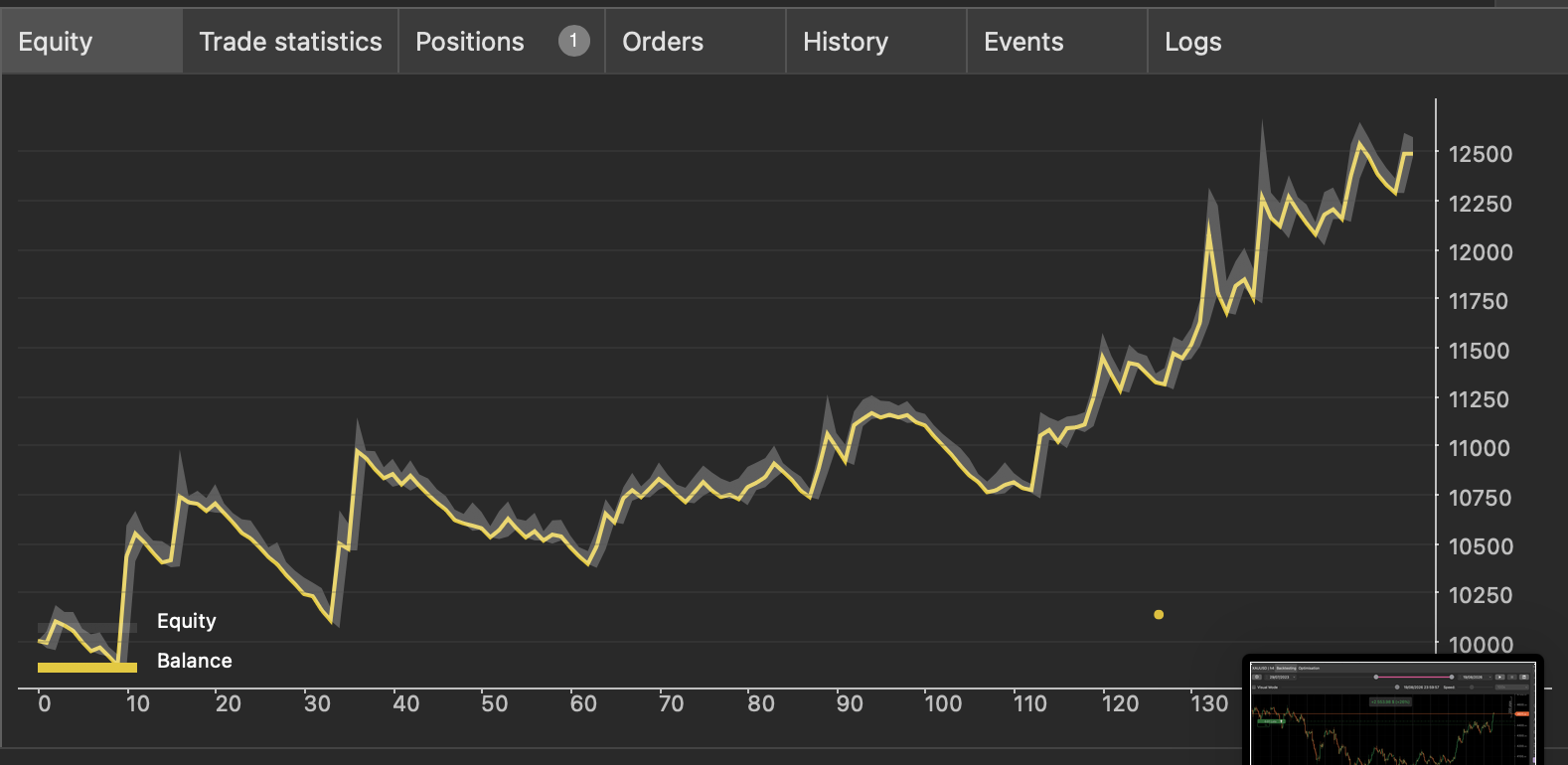The height and width of the screenshot is (765, 1568).
Task: Open the Trade statistics tab
Action: pyautogui.click(x=290, y=42)
